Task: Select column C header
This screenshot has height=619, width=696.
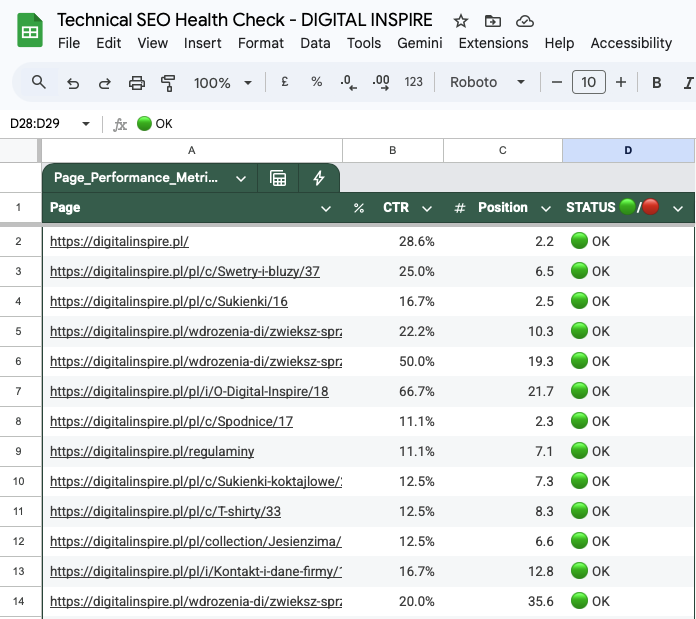Action: point(503,150)
